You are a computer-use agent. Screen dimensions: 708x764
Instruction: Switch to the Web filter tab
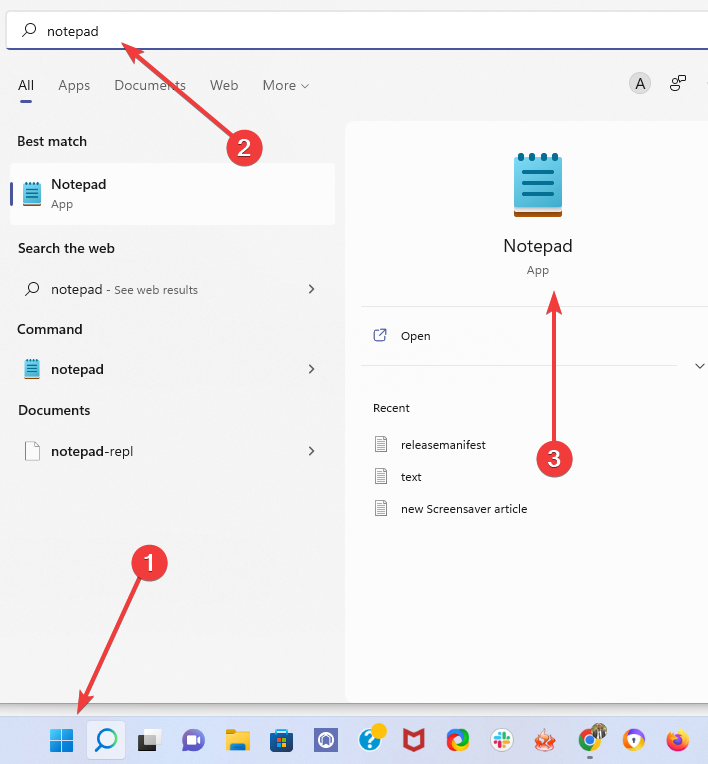click(224, 85)
